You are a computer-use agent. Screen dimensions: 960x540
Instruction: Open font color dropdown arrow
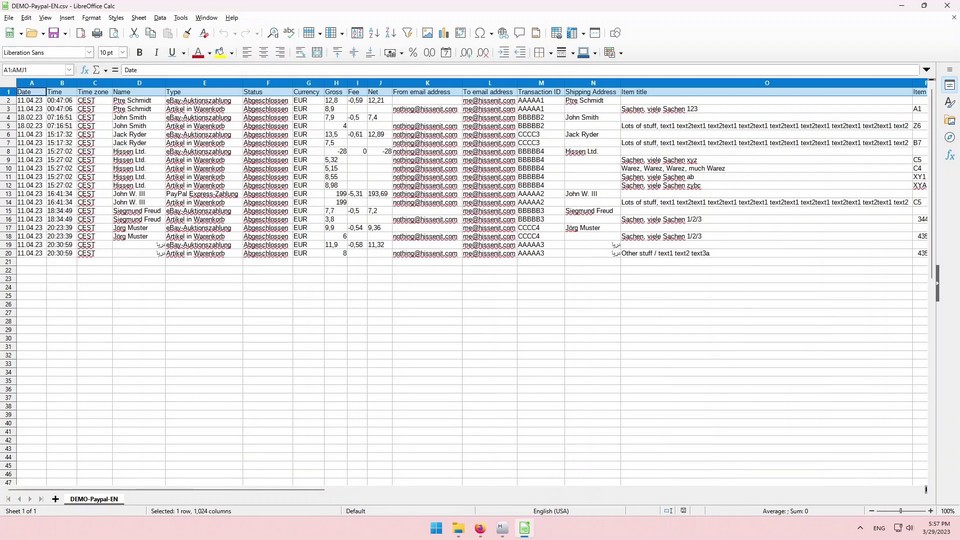pyautogui.click(x=209, y=53)
